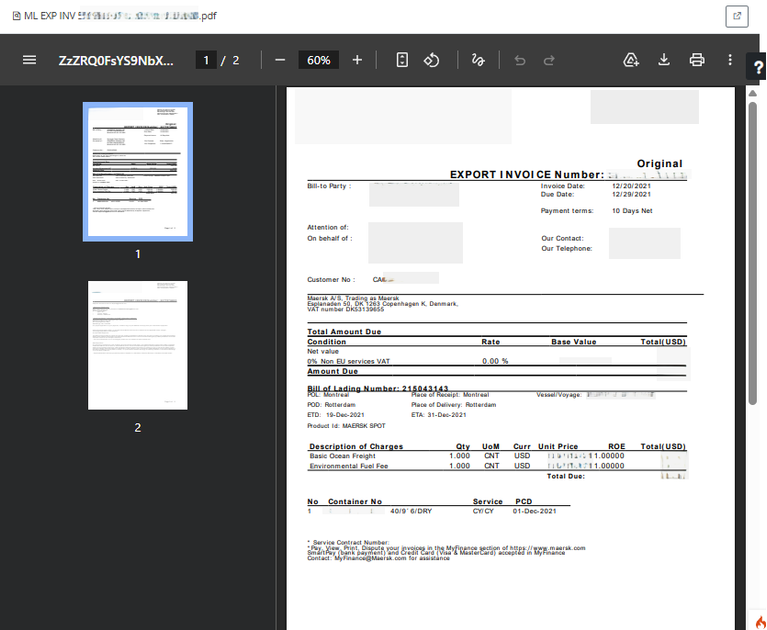Save the PDF to Google Drive
The image size is (767, 630).
[x=631, y=60]
